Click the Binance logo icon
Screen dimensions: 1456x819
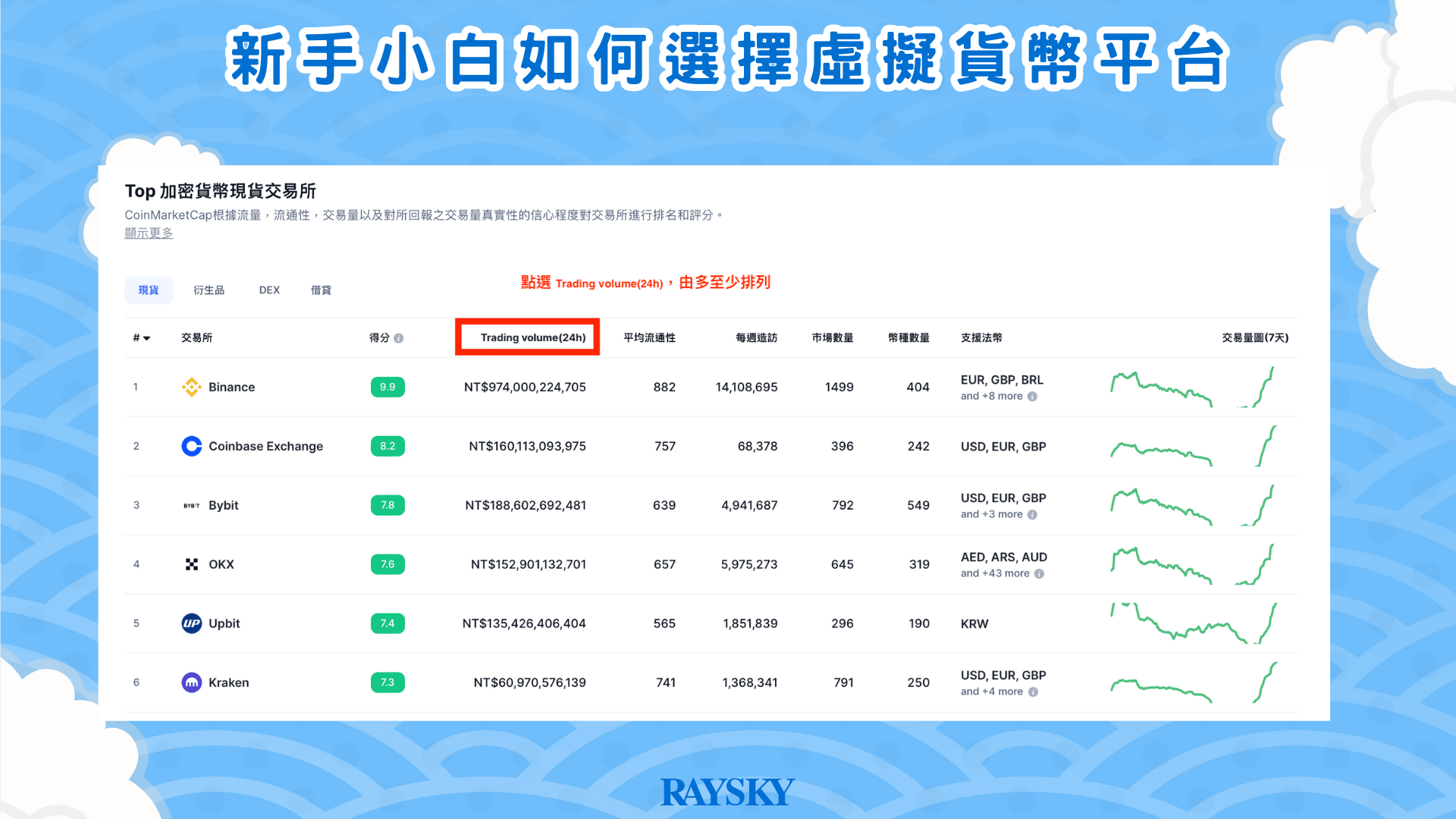point(192,387)
